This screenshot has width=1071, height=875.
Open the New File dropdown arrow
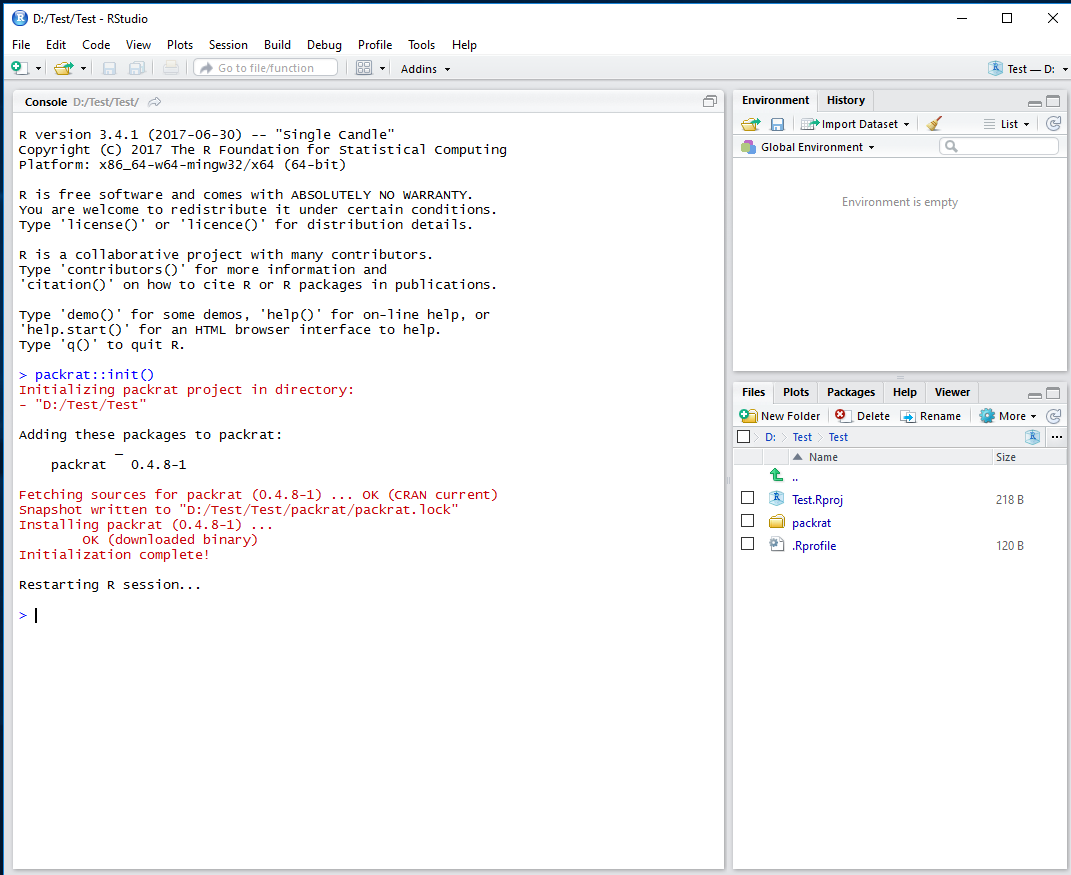38,69
